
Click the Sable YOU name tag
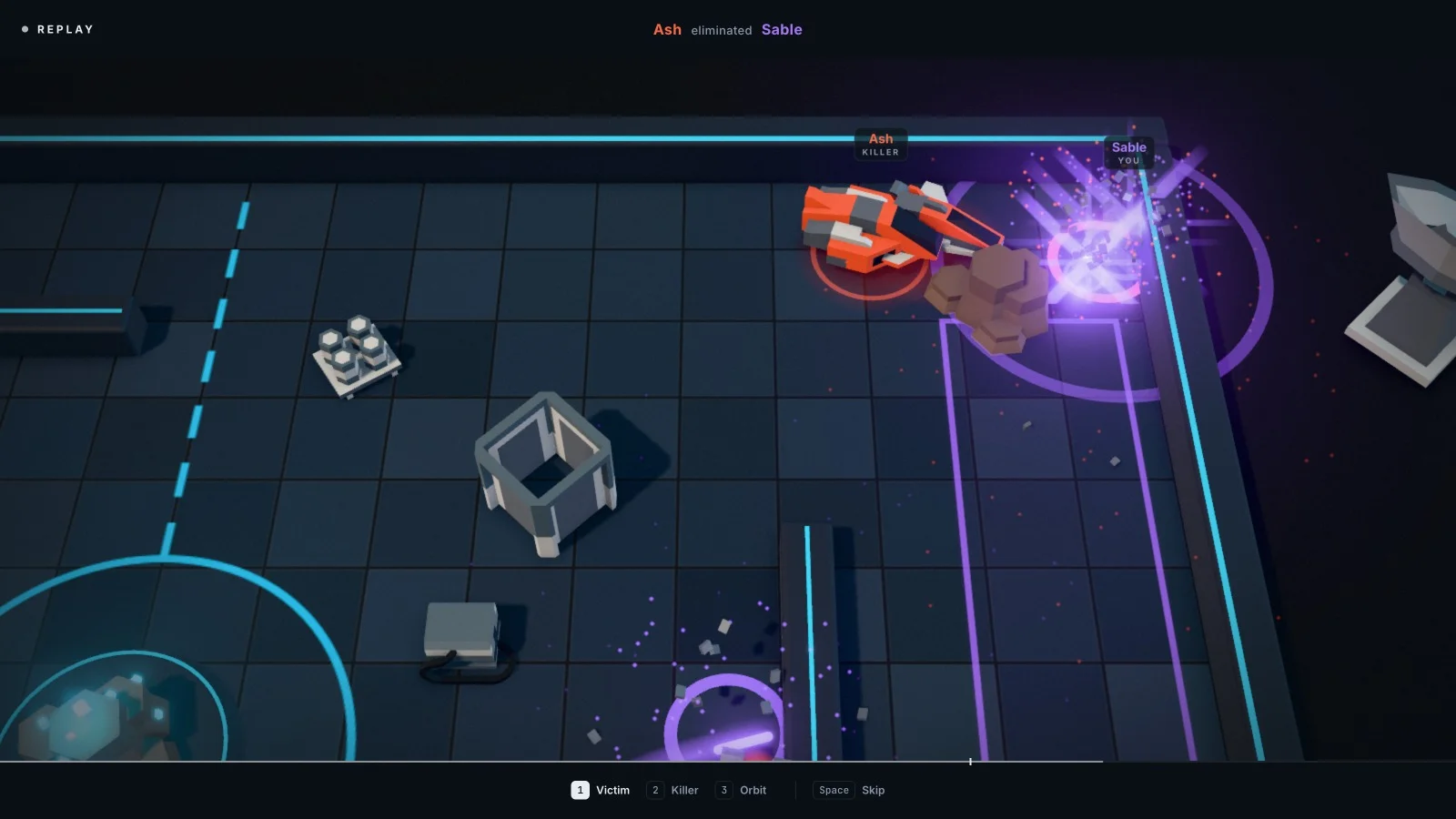point(1128,153)
